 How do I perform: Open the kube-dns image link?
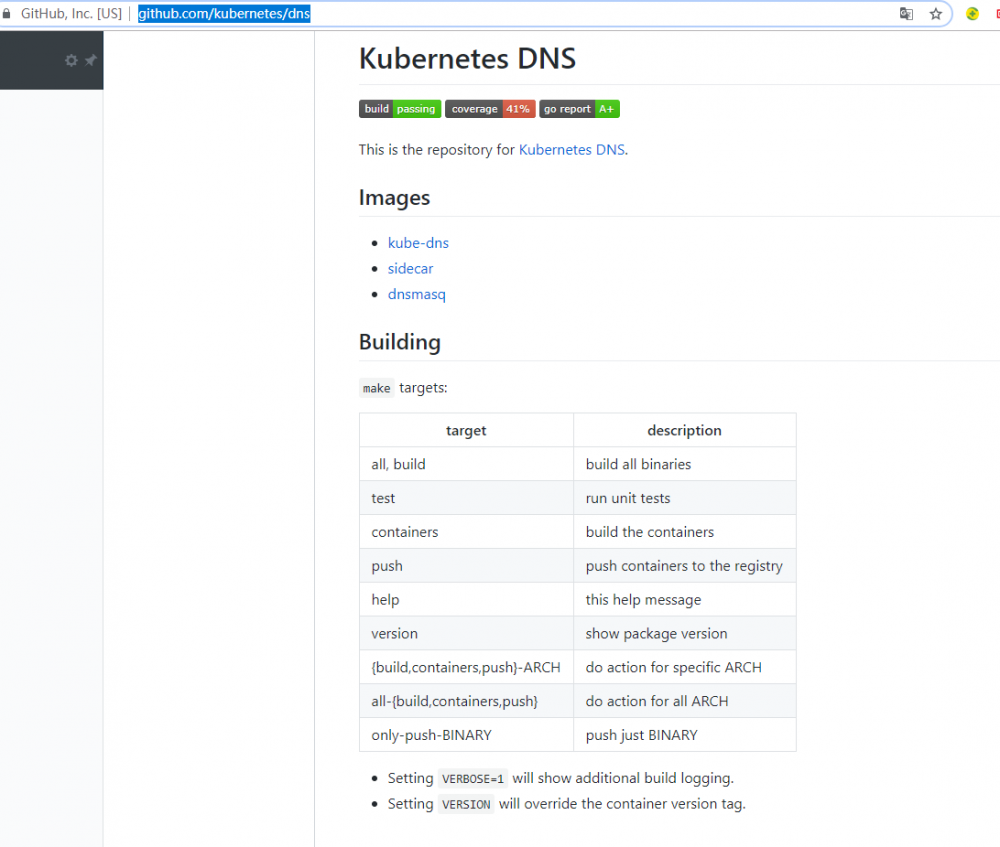(418, 242)
